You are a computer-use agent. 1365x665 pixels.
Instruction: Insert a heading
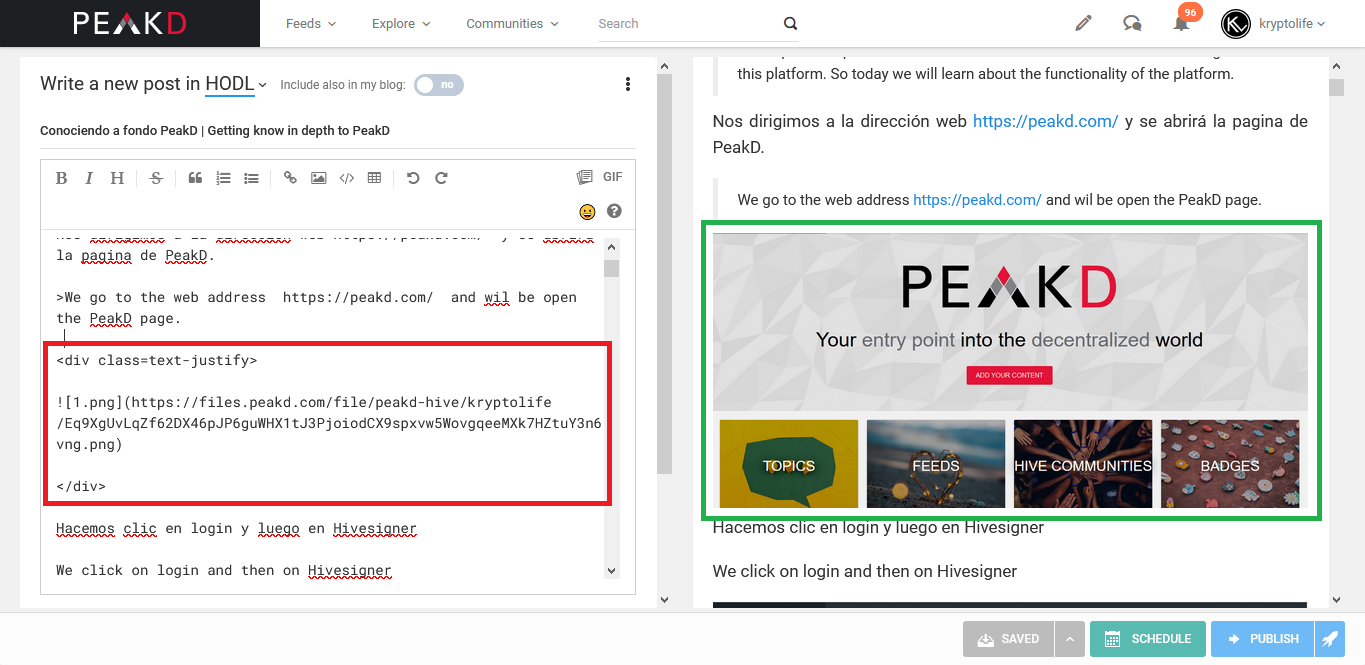117,178
